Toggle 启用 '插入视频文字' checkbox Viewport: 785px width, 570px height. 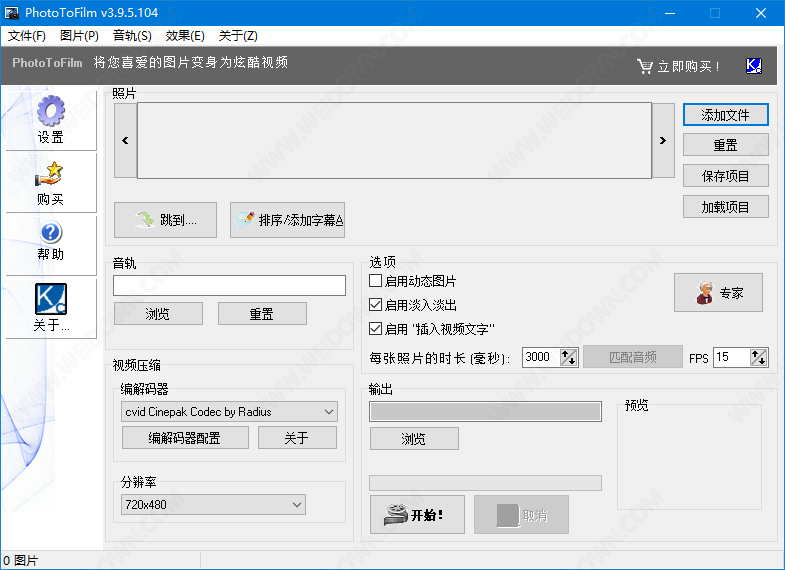click(x=375, y=329)
